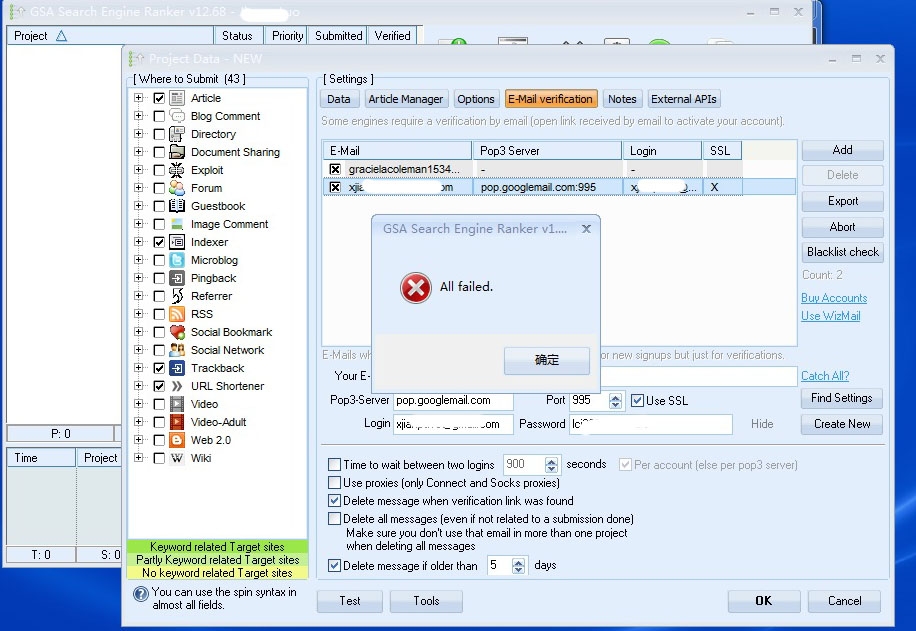Click the Exploit bug icon
The image size is (916, 631).
tap(177, 170)
